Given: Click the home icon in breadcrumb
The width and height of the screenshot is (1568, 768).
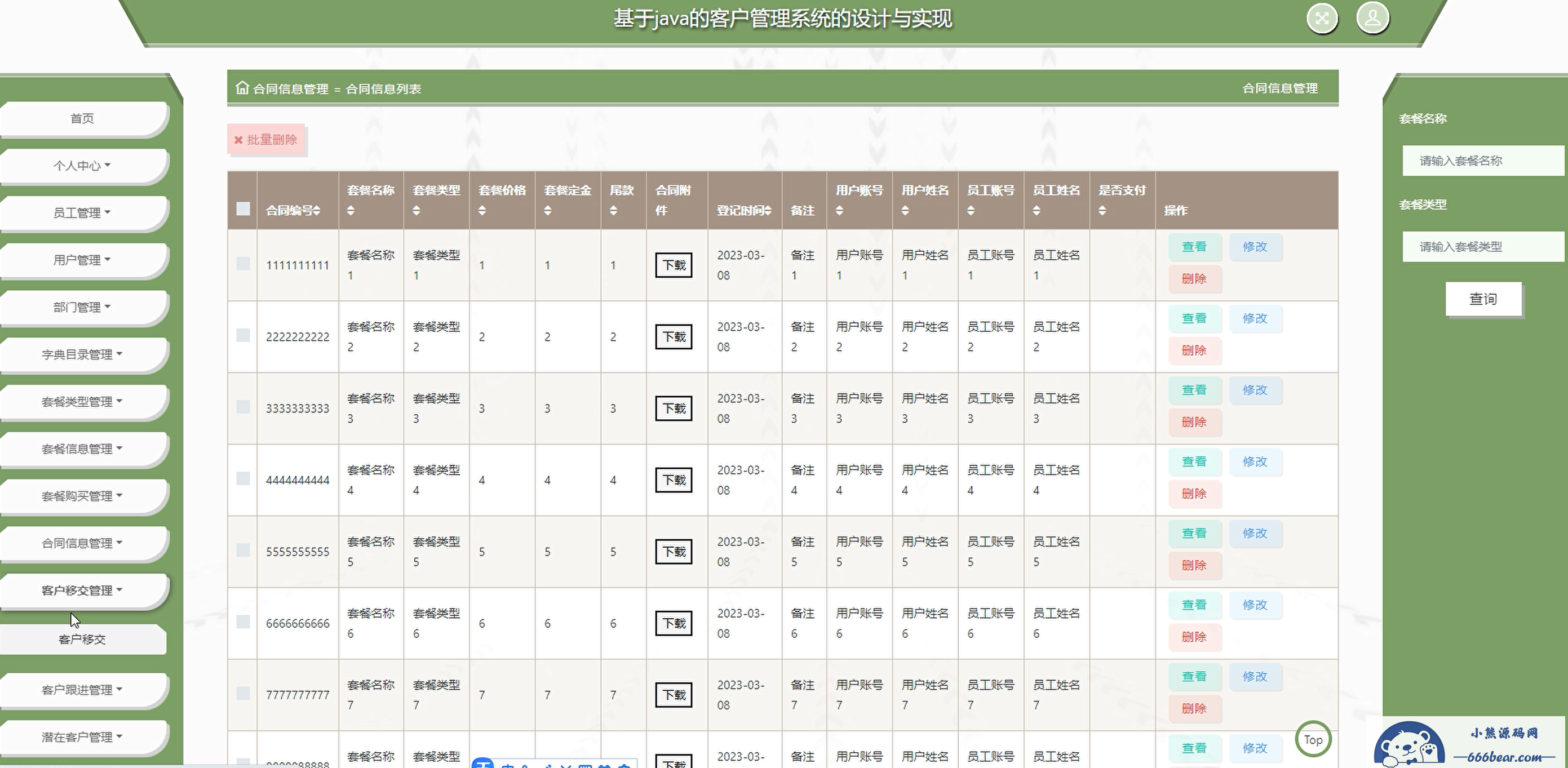Looking at the screenshot, I should click(x=242, y=88).
